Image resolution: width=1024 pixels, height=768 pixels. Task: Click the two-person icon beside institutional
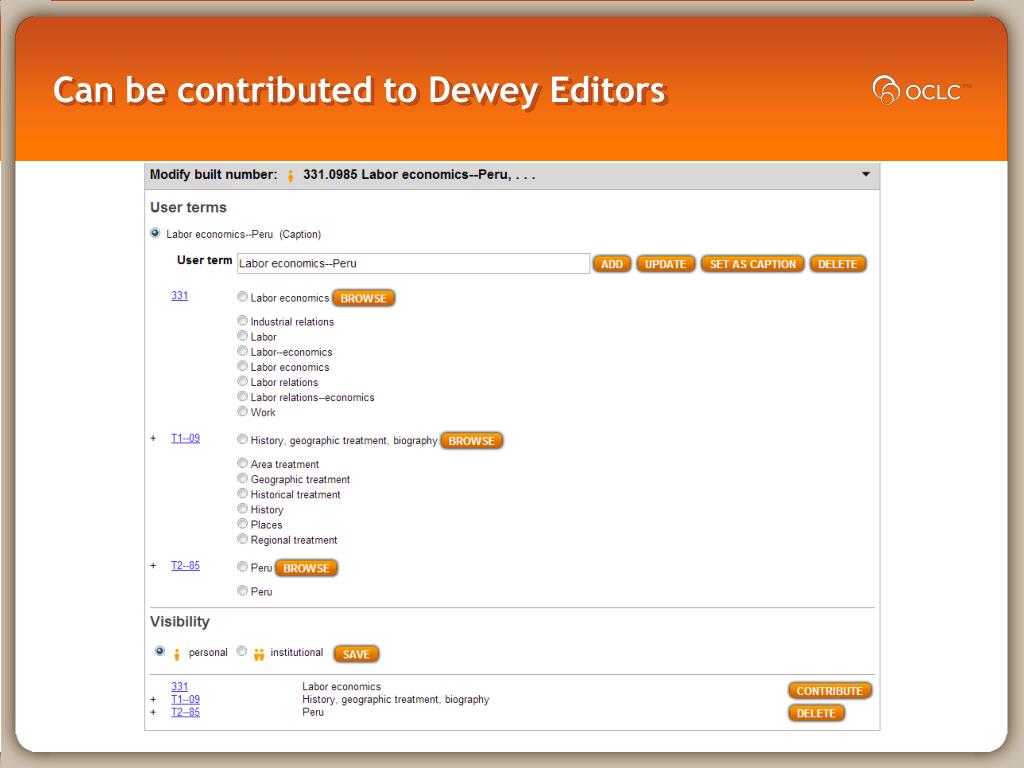[259, 654]
